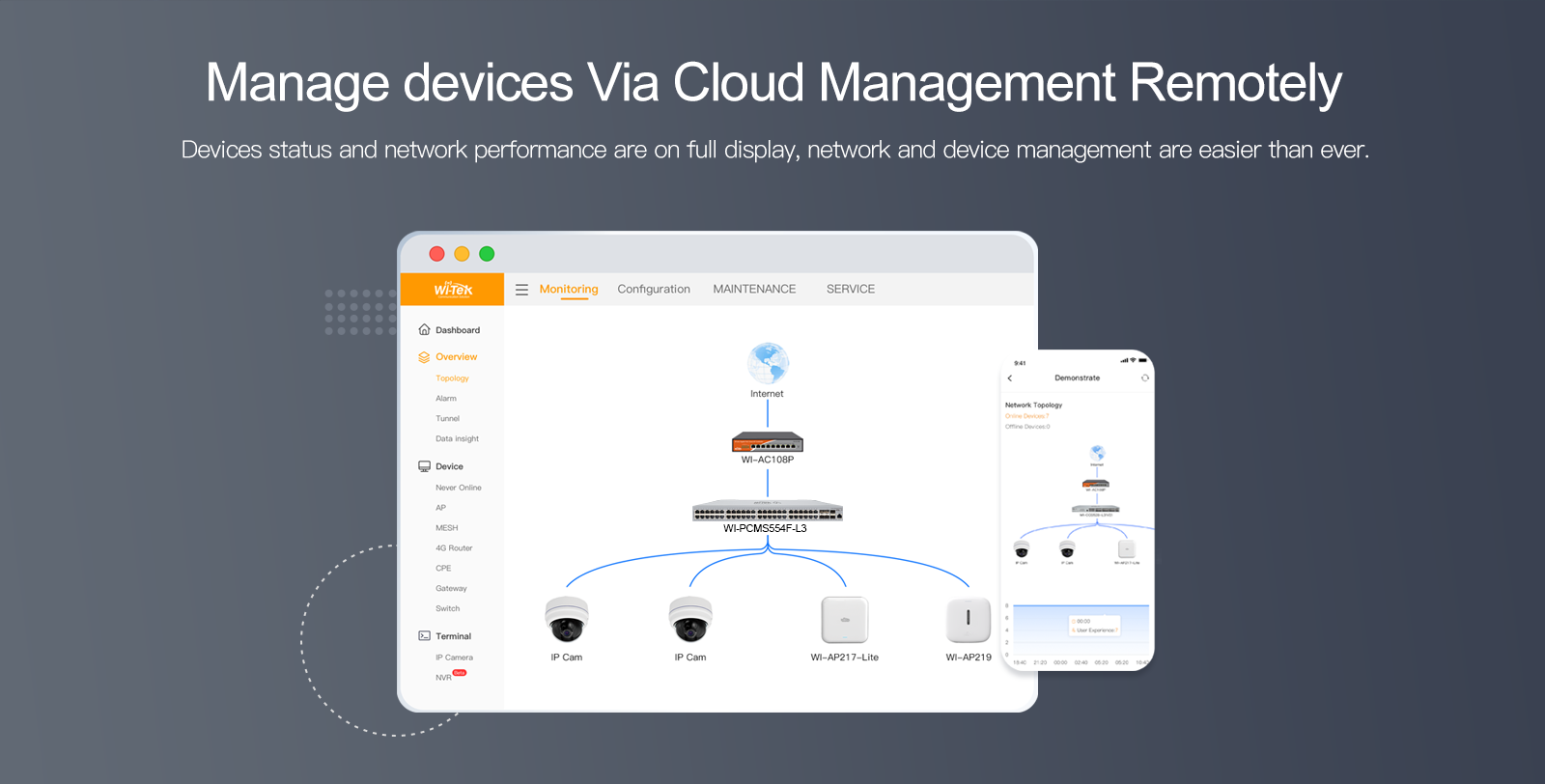Screen dimensions: 1545x784
Task: Open the NVR beta item under Terminal
Action: [444, 678]
